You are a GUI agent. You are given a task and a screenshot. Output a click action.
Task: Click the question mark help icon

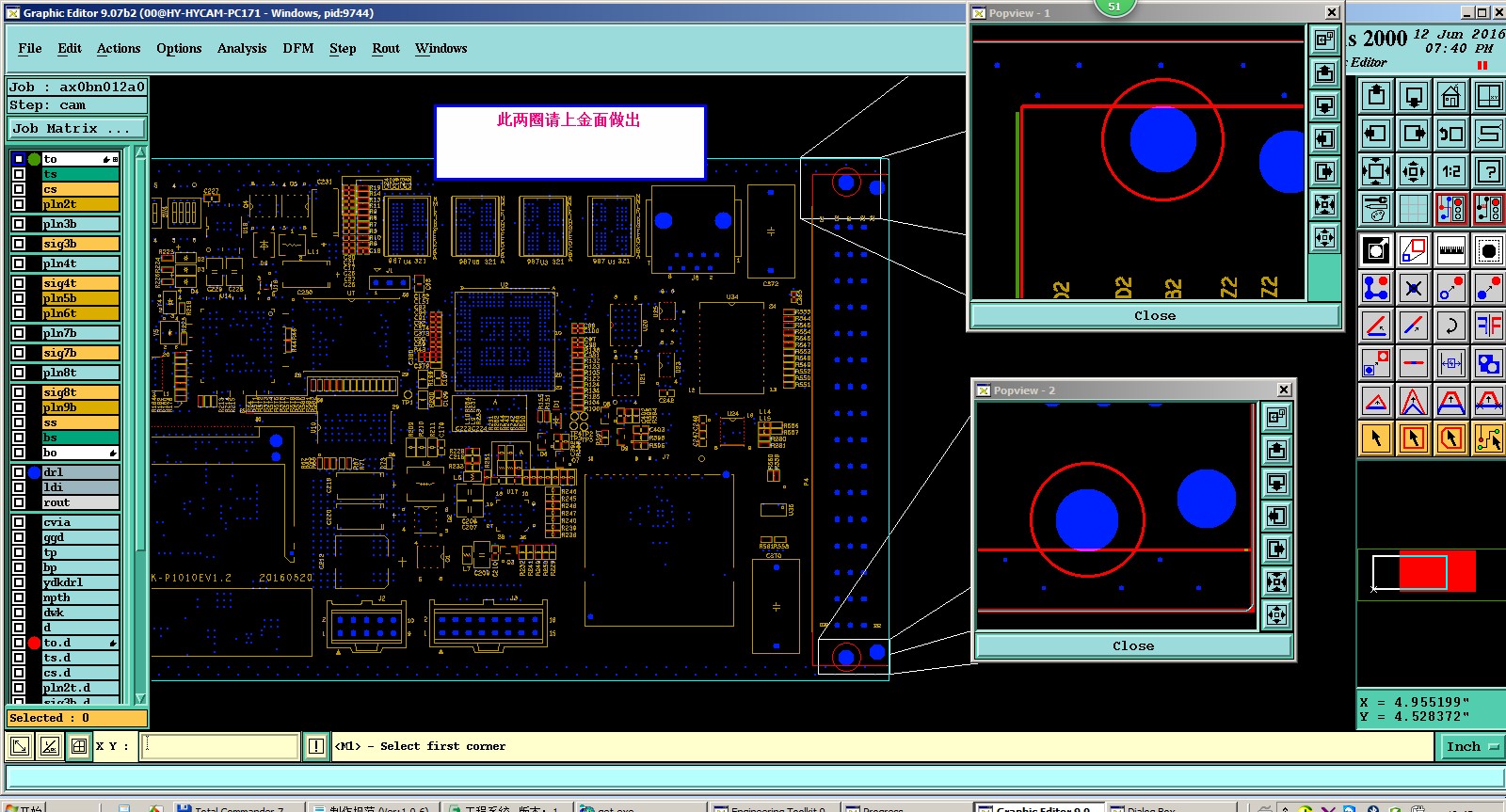click(x=1488, y=171)
